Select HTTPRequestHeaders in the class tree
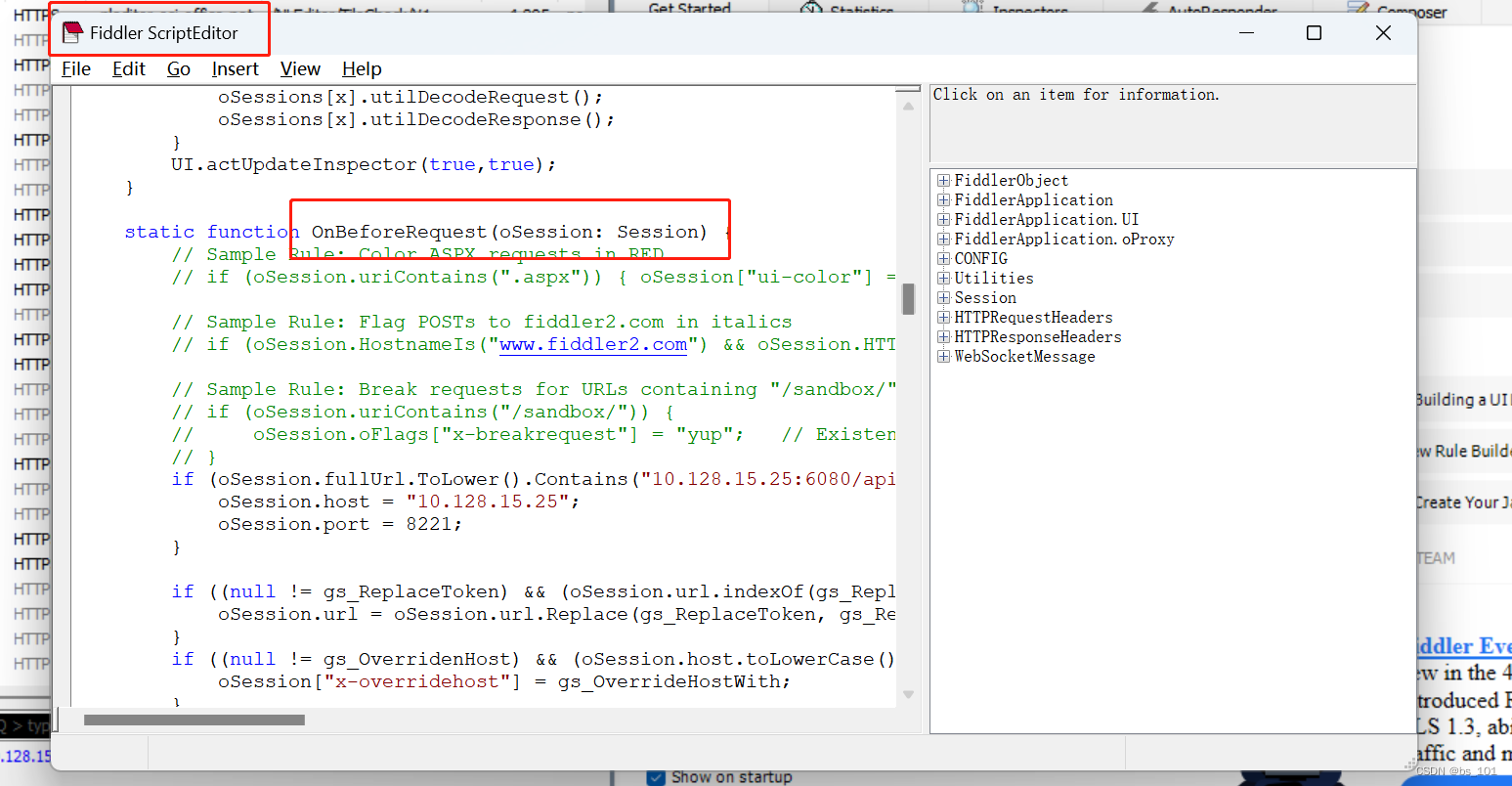The width and height of the screenshot is (1512, 786). click(1033, 318)
